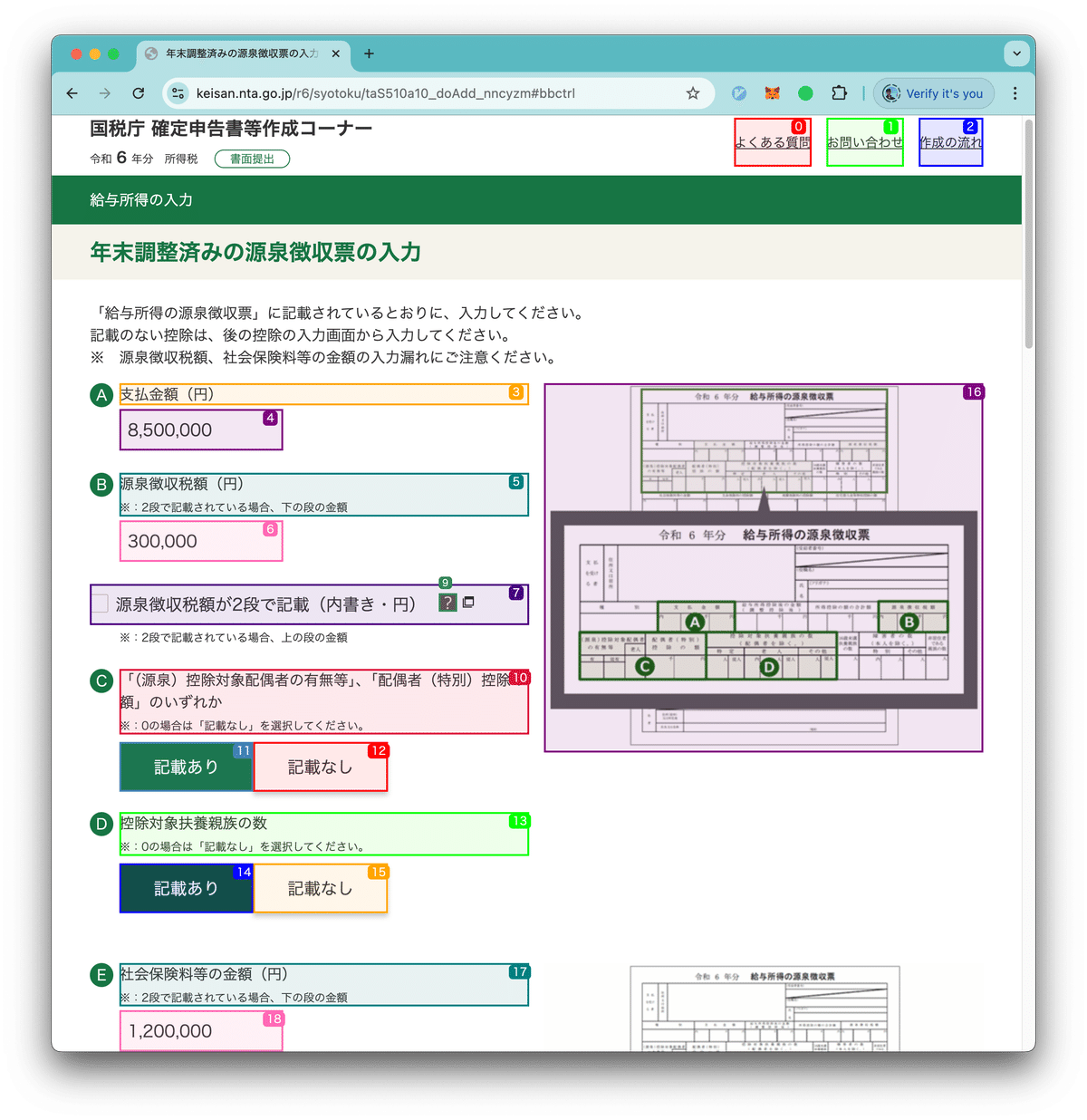This screenshot has width=1087, height=1120.
Task: Click the second 源泉徴収票 sample image near item E
Action: [765, 1009]
